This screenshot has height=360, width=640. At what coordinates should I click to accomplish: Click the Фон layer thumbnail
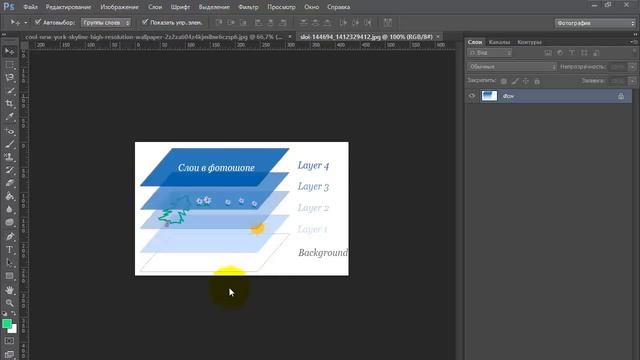(x=489, y=96)
